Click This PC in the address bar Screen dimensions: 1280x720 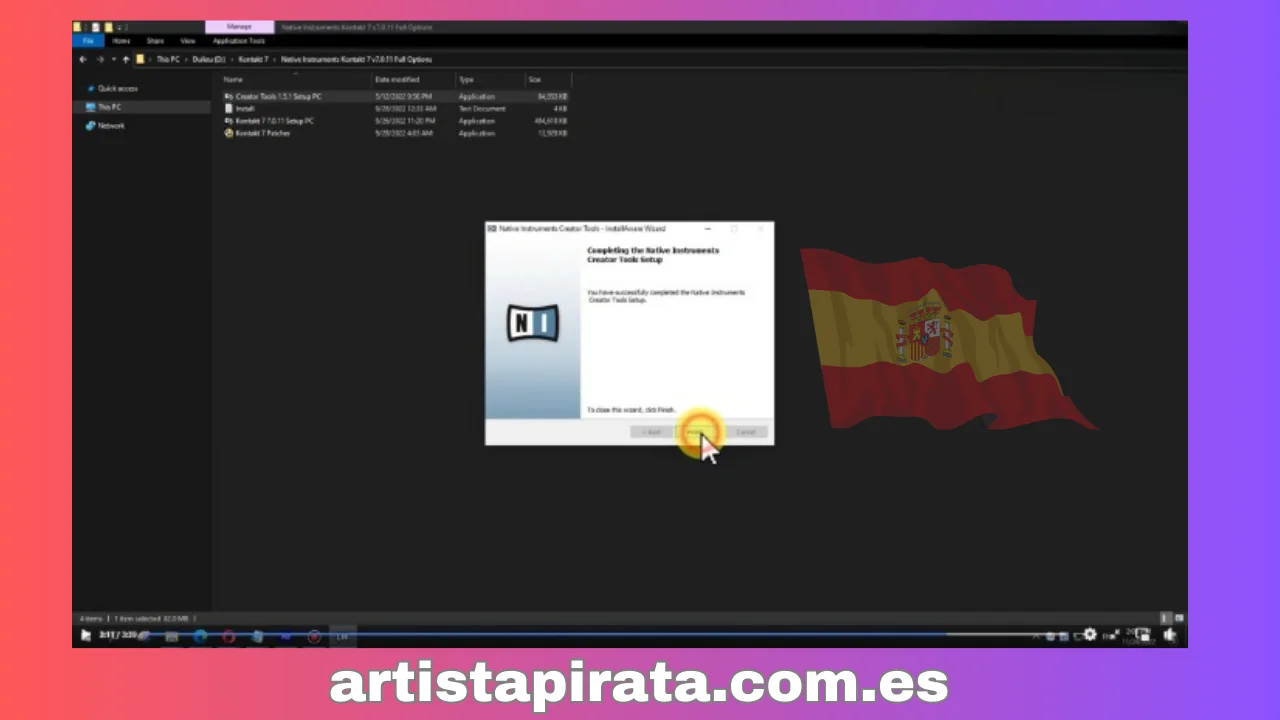[x=168, y=59]
